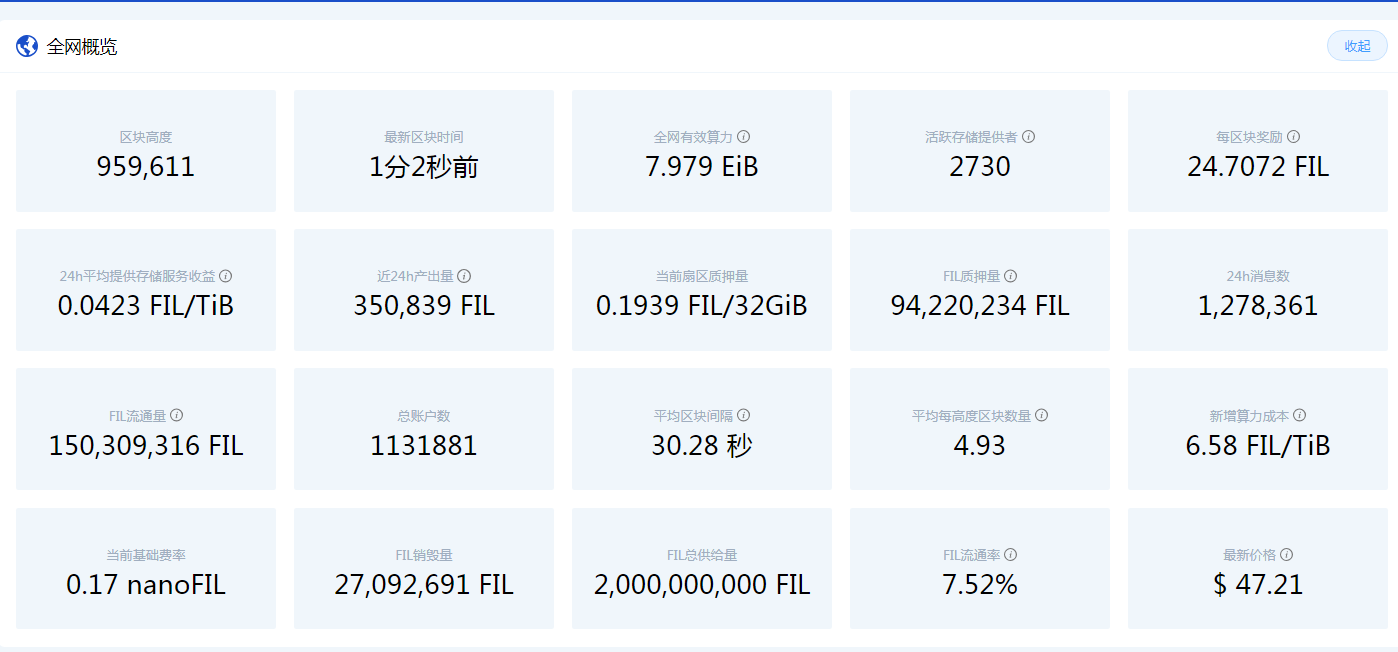1398x652 pixels.
Task: Select the 总账户数 card showing 1131881
Action: point(424,430)
